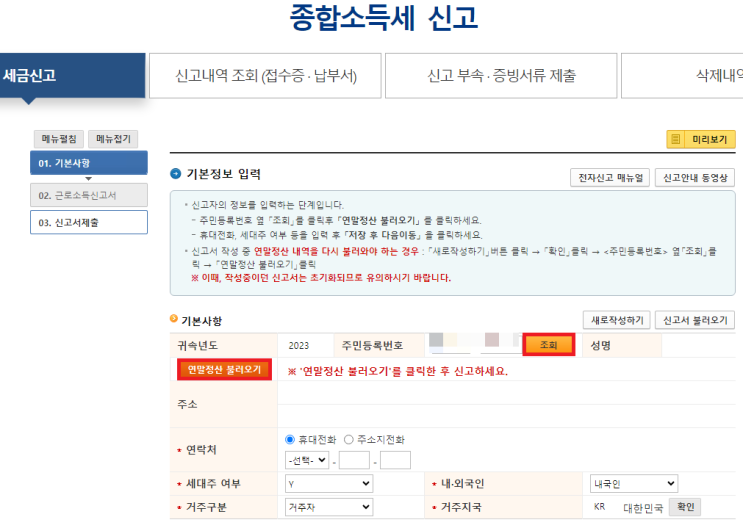Viewport: 743px width, 528px height.
Task: Select 03. 신고서제출 in side menu
Action: (x=89, y=222)
